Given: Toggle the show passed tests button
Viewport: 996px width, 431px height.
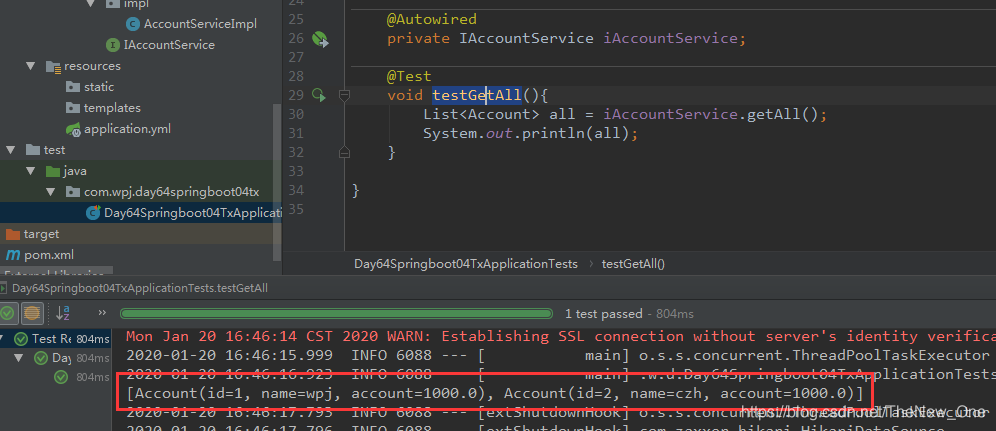Looking at the screenshot, I should pos(8,312).
